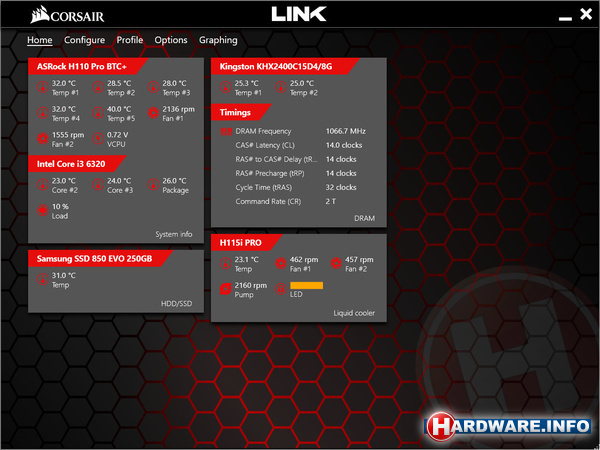
Task: Click the Samsung SSD Temp icon
Action: pyautogui.click(x=42, y=280)
